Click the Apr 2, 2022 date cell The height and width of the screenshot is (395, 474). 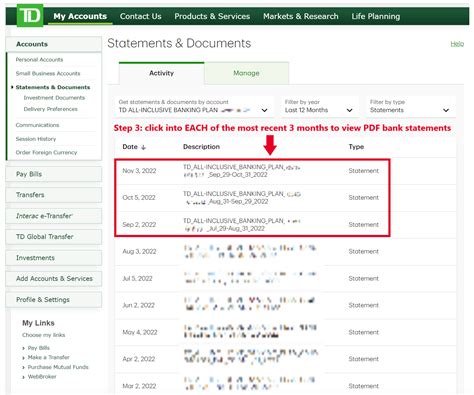139,359
